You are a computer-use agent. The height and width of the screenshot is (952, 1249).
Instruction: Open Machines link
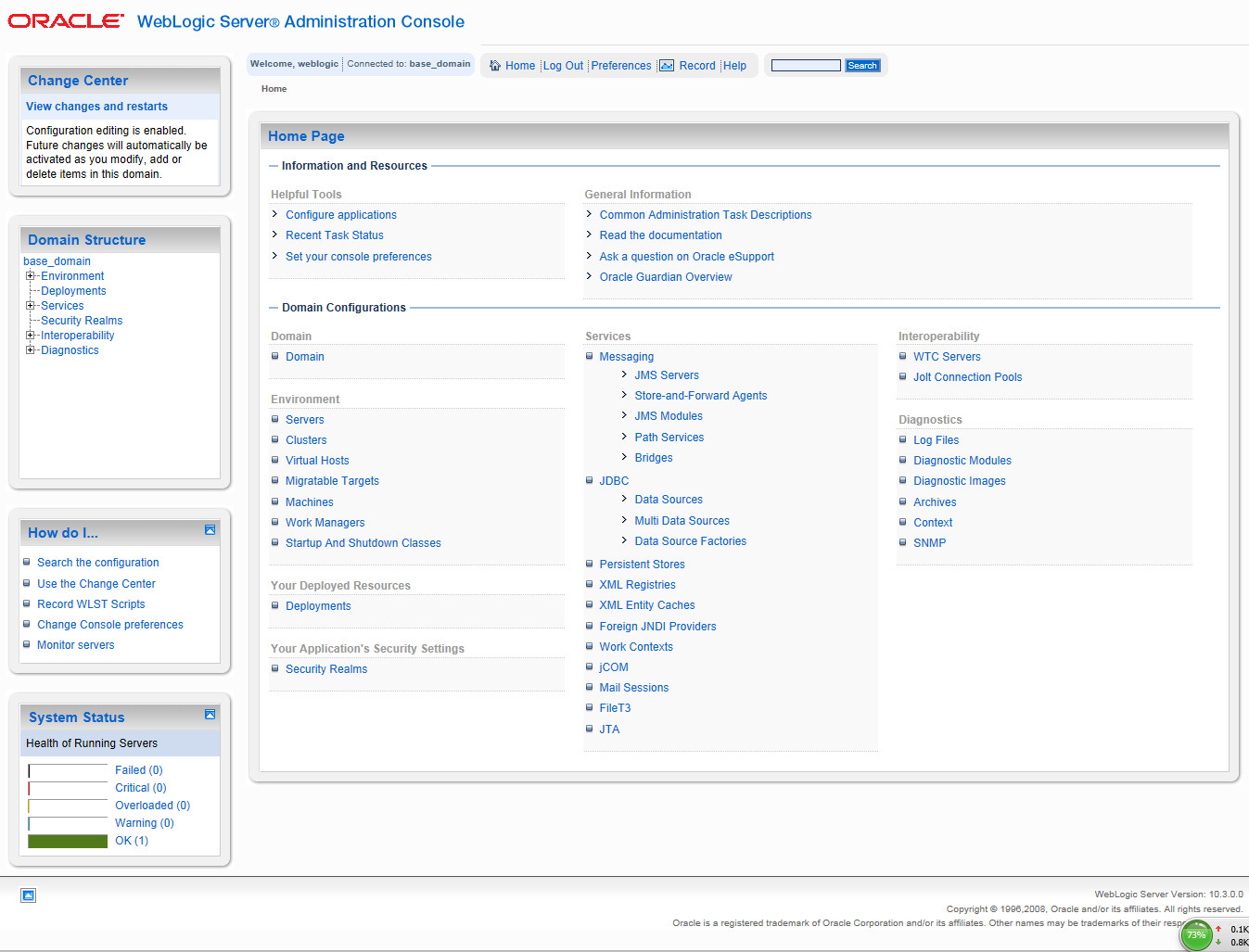(310, 502)
